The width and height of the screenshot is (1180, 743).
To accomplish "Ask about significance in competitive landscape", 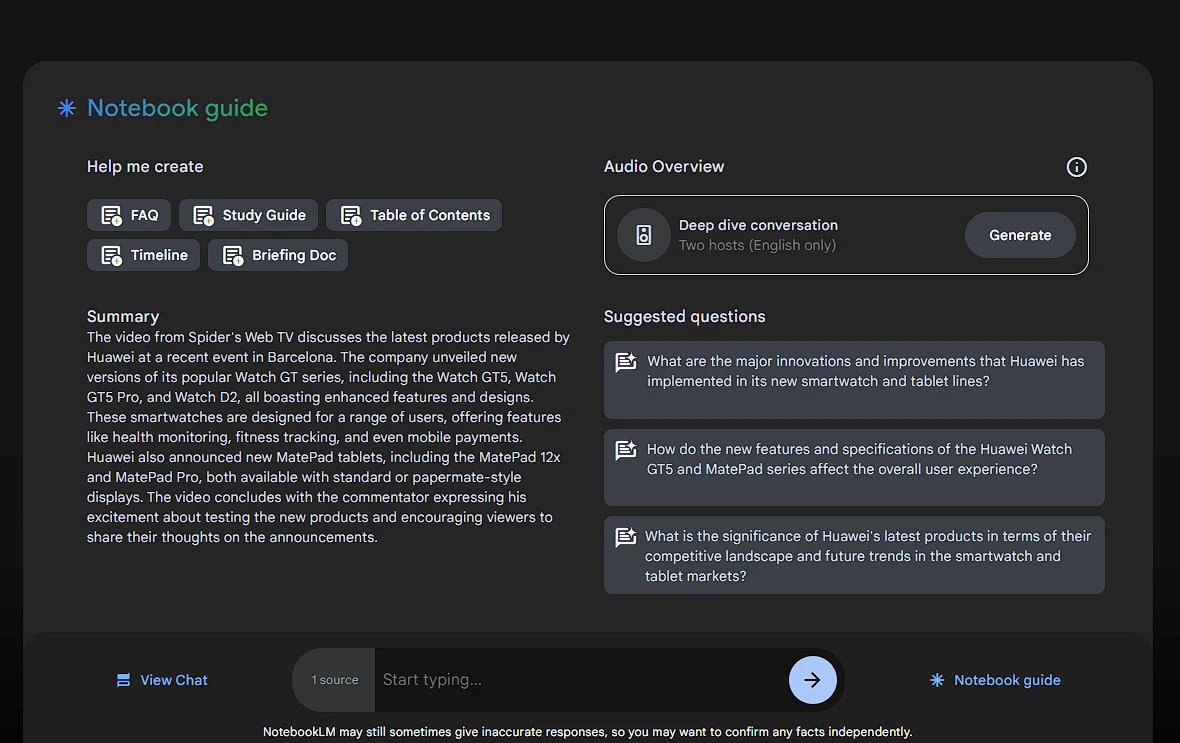I will click(854, 556).
